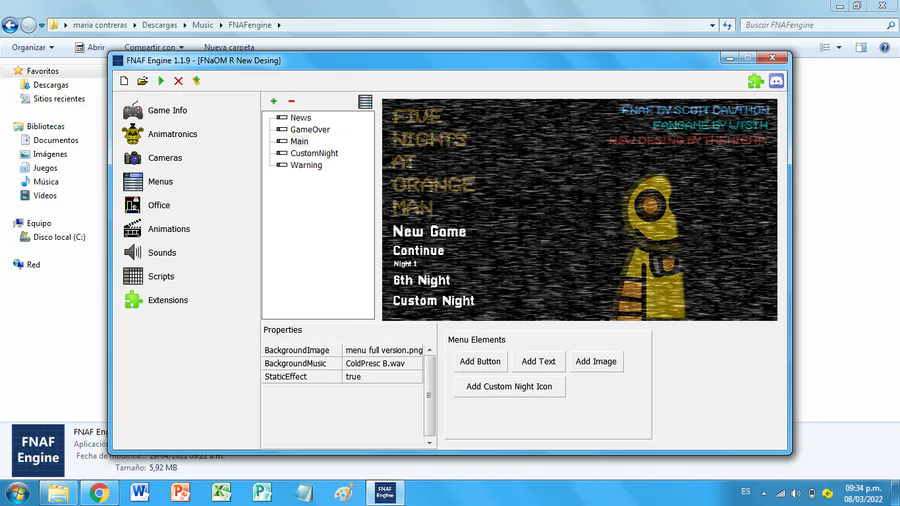Click the Windows Start button
The height and width of the screenshot is (506, 900).
click(x=18, y=493)
